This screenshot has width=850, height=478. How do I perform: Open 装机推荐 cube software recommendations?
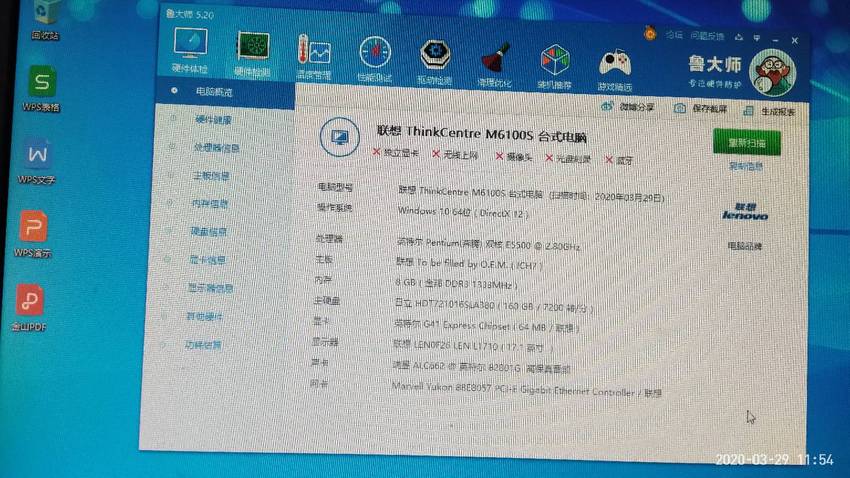point(555,67)
